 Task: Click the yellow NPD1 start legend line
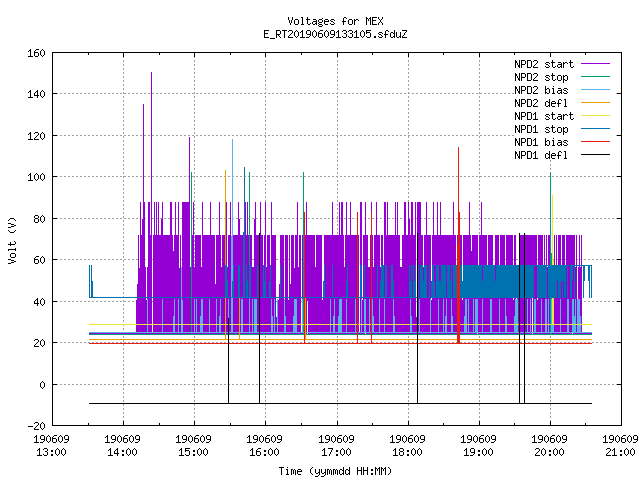595,116
